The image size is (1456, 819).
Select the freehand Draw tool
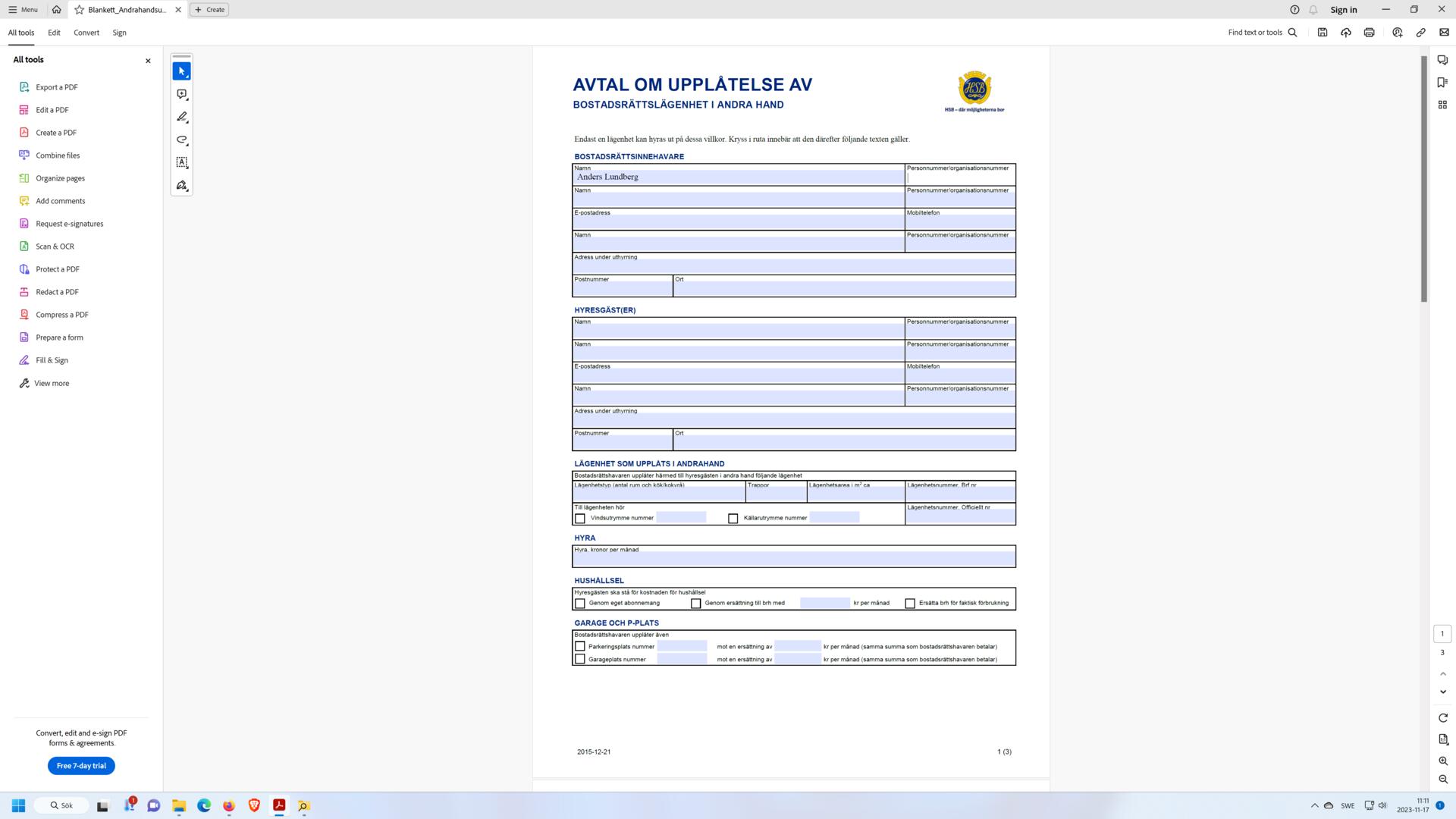(x=181, y=140)
